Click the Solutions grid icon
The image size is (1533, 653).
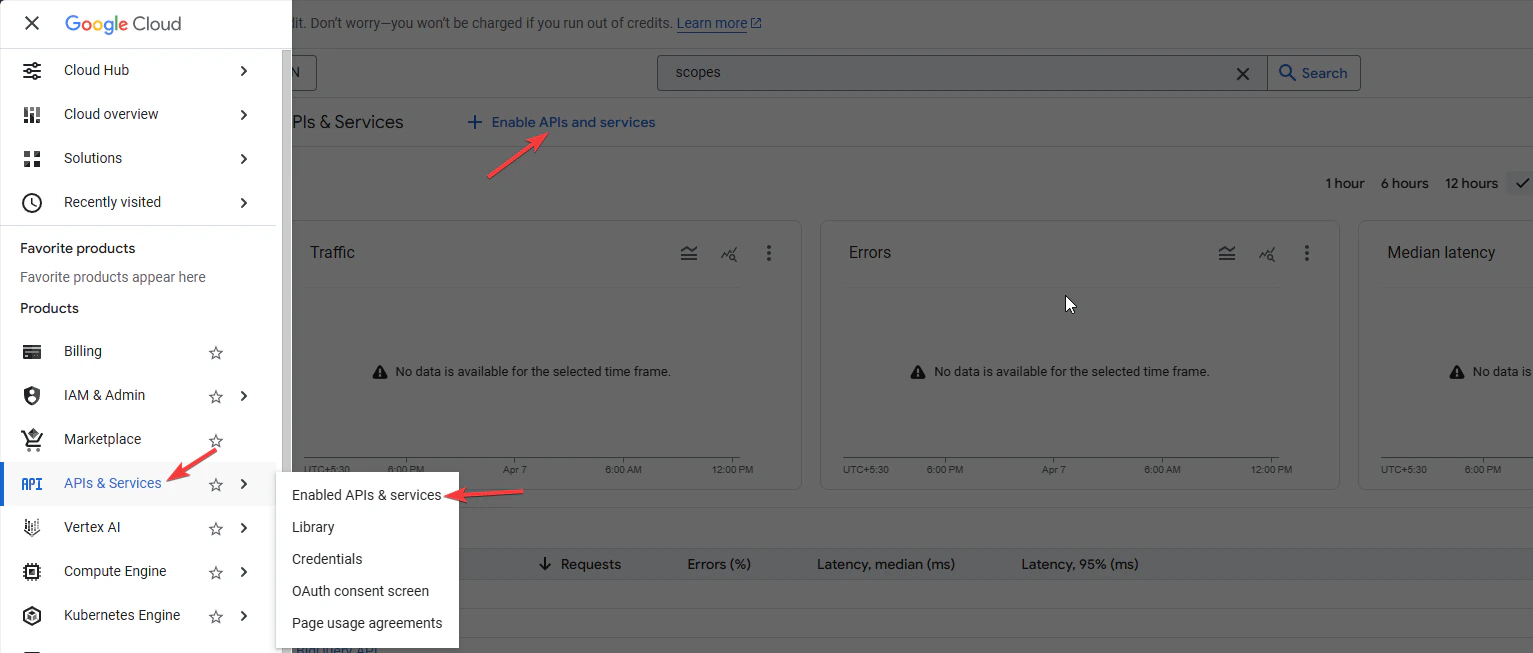coord(32,159)
